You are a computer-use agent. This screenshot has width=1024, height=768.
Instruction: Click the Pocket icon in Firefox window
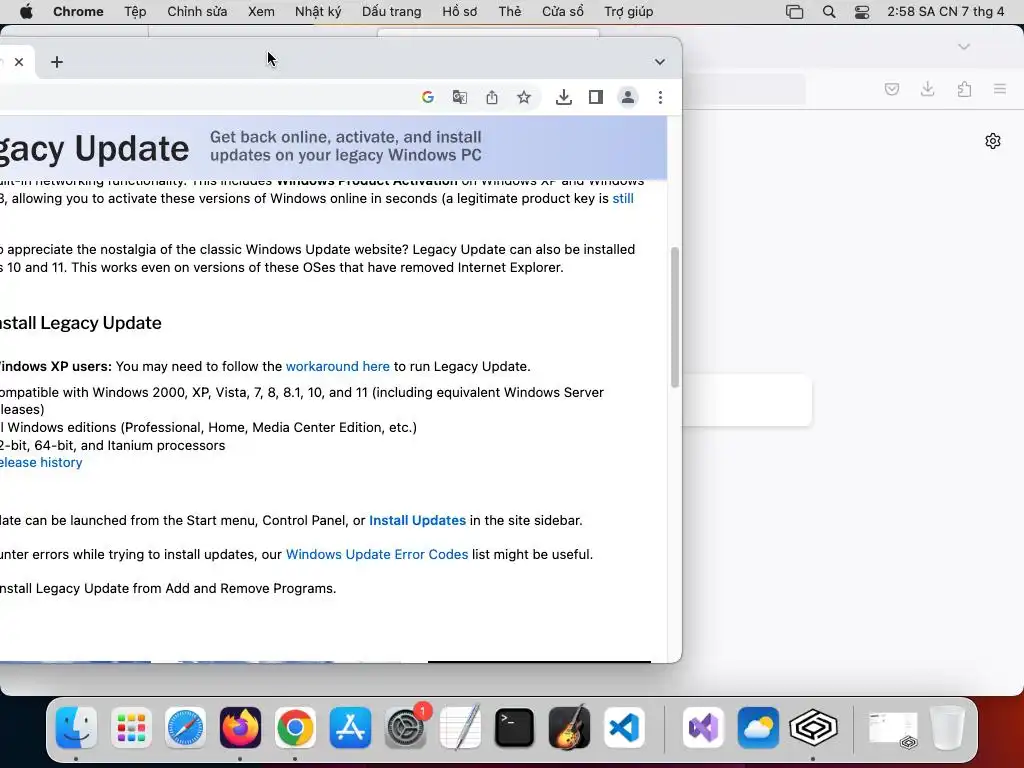[x=891, y=89]
